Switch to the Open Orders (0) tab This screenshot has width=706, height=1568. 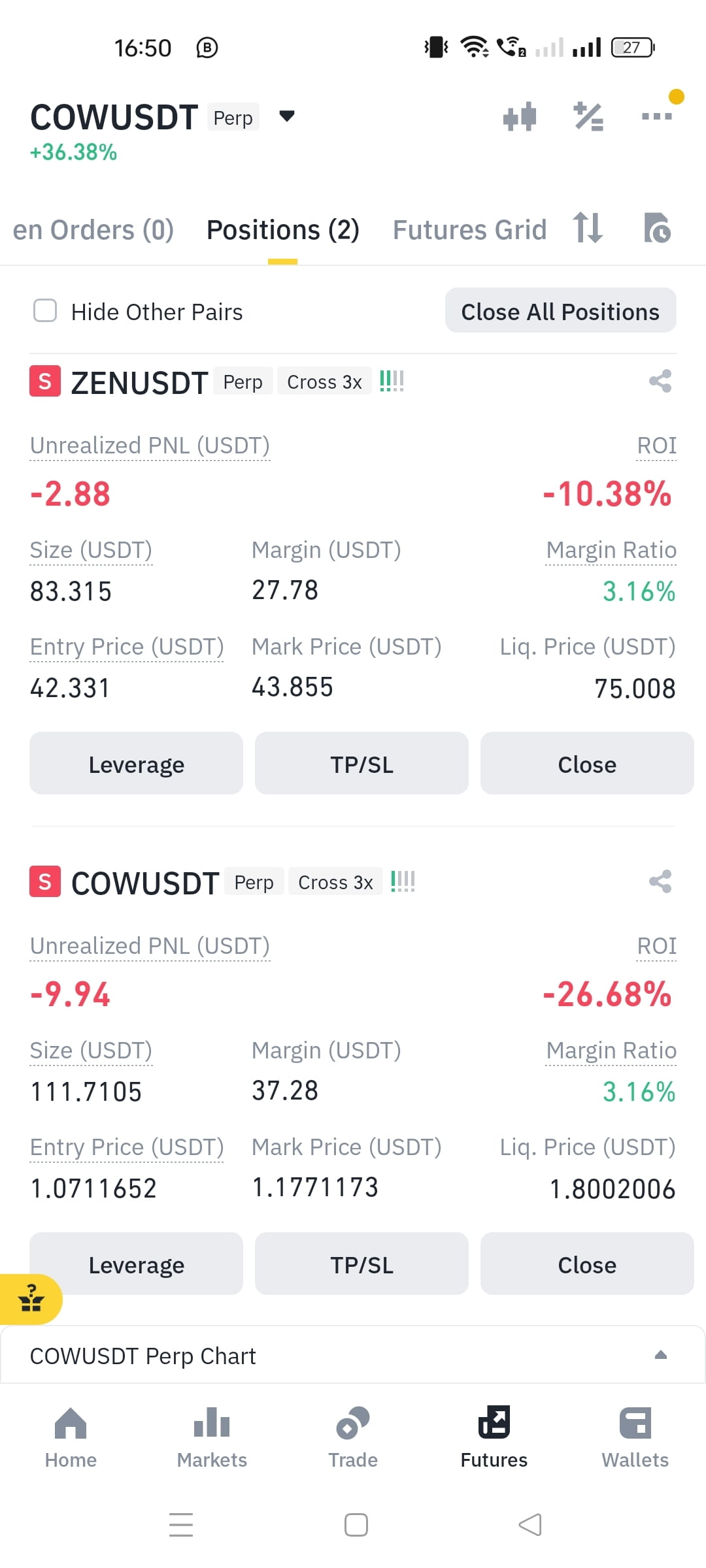(93, 230)
